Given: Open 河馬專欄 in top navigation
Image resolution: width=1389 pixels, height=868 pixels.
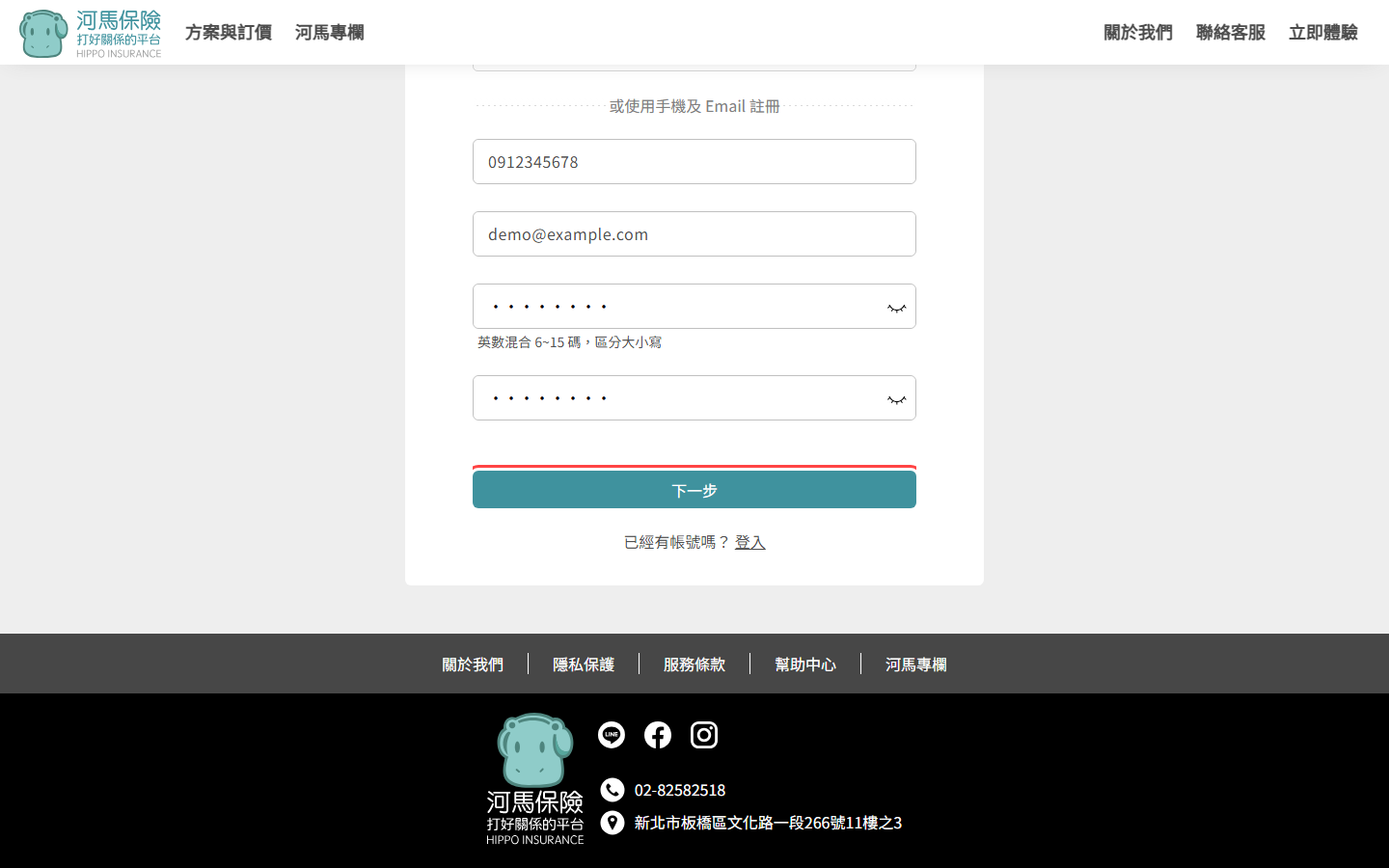Looking at the screenshot, I should [x=330, y=33].
